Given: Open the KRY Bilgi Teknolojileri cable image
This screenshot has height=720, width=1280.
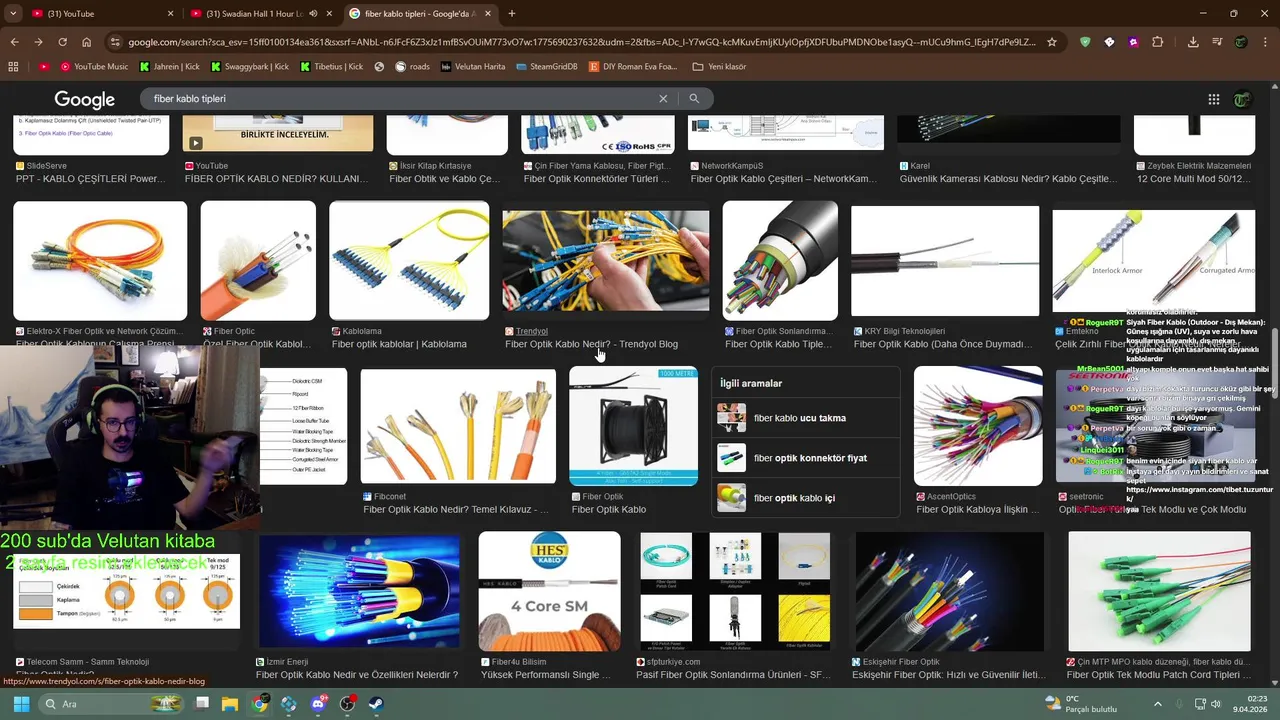Looking at the screenshot, I should coord(945,261).
